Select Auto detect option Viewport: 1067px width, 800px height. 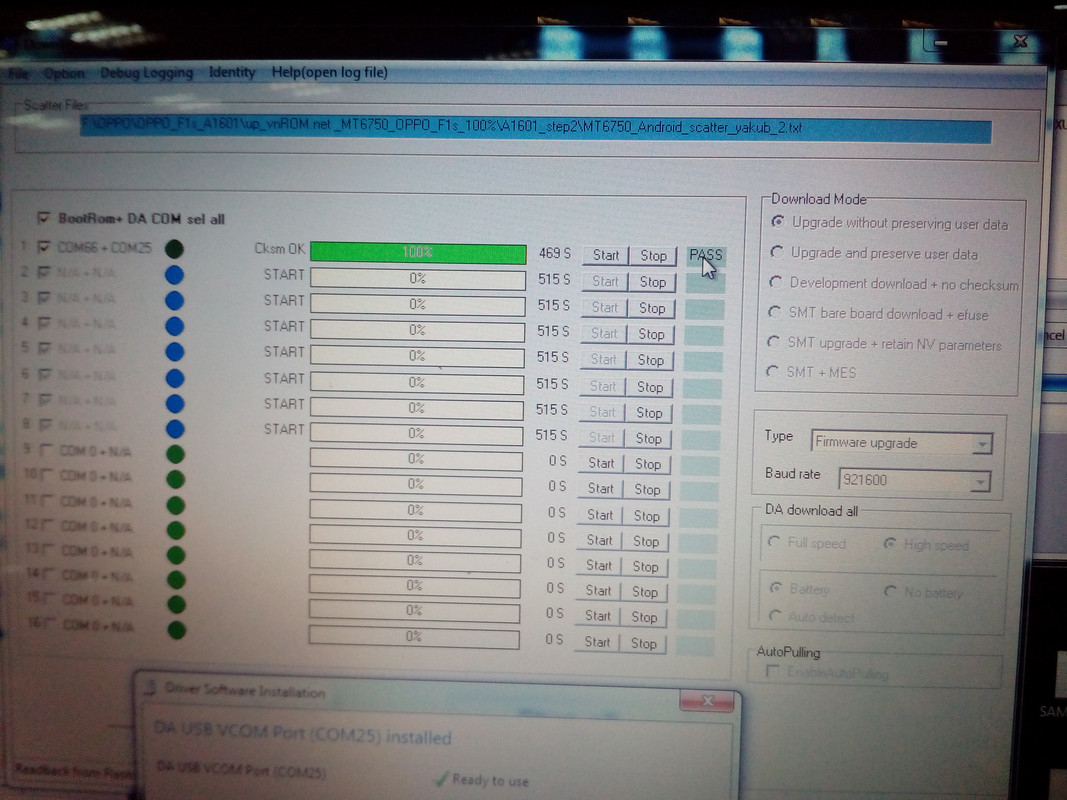774,616
